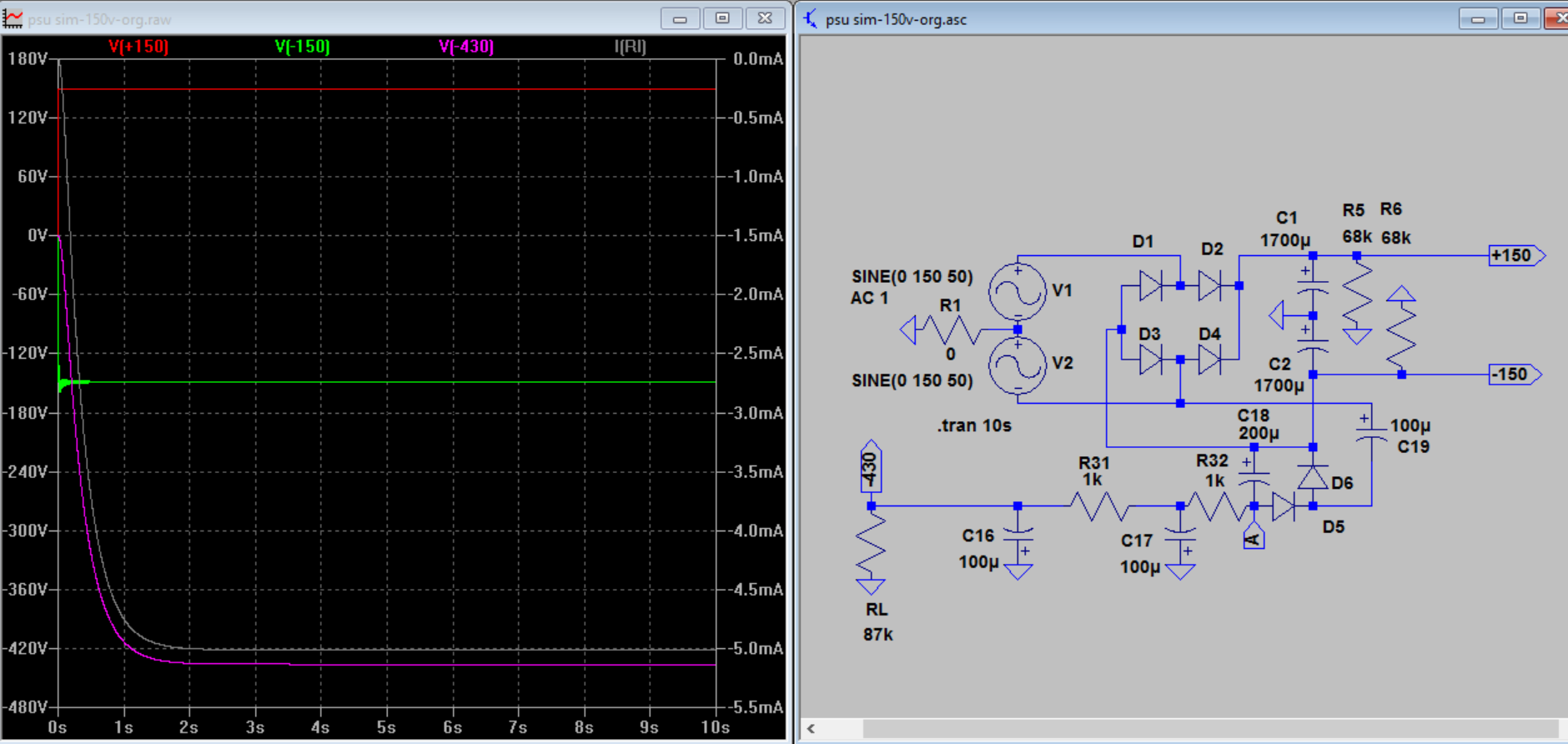Click the C18 value 200µ text
The height and width of the screenshot is (744, 1568).
tap(1259, 433)
